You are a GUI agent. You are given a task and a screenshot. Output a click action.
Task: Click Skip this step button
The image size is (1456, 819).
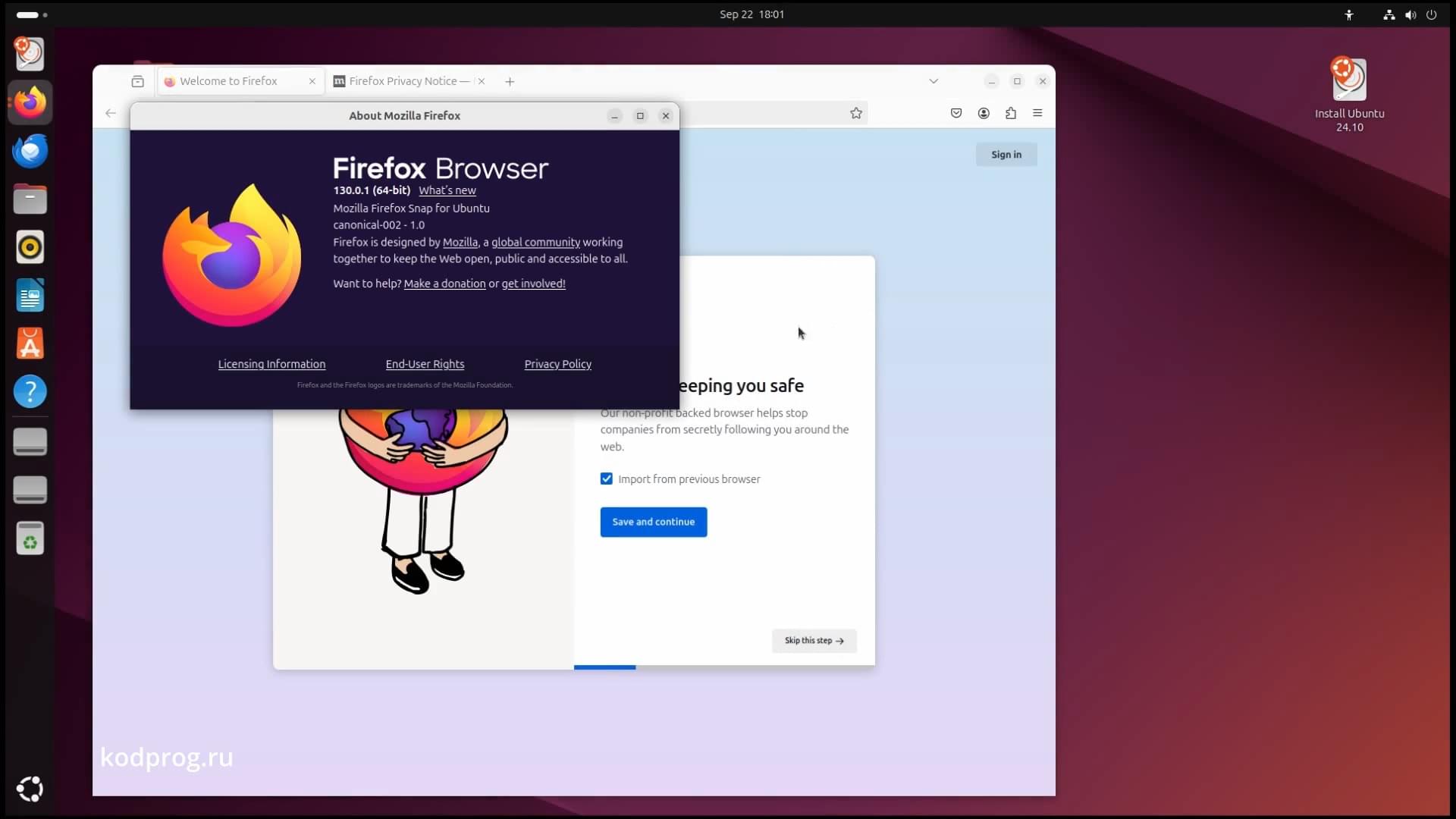pos(814,641)
